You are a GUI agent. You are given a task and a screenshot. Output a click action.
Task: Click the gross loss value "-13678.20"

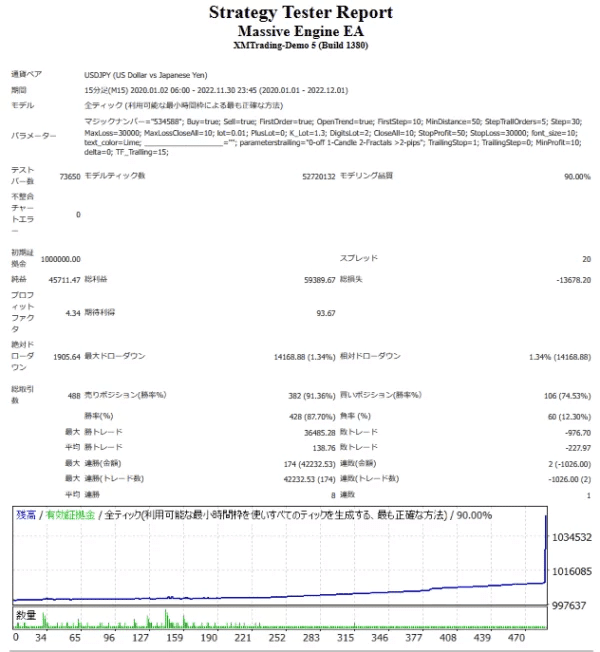[573, 280]
